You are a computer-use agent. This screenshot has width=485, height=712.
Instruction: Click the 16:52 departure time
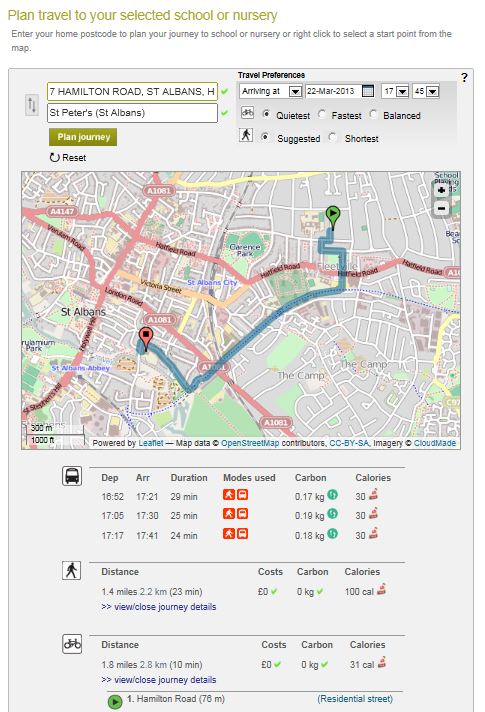113,497
